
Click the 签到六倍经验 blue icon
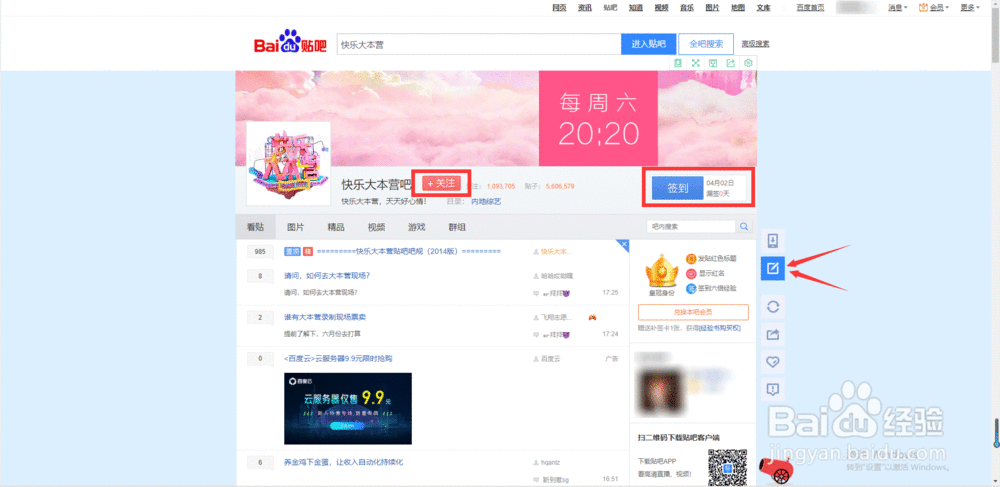point(691,288)
